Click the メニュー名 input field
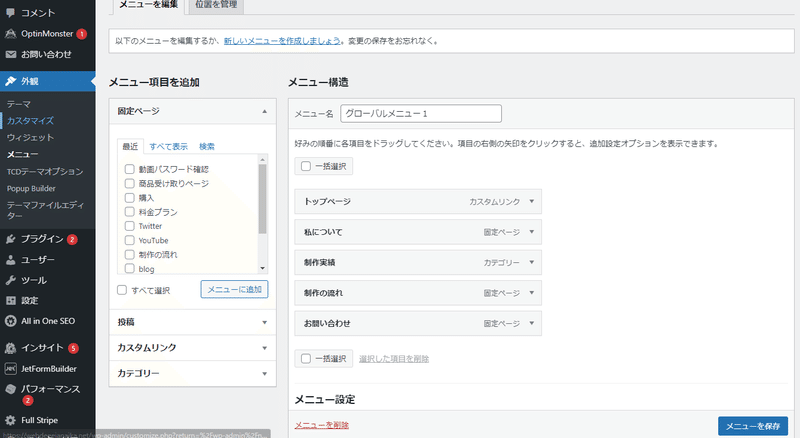The height and width of the screenshot is (438, 800). (x=421, y=113)
